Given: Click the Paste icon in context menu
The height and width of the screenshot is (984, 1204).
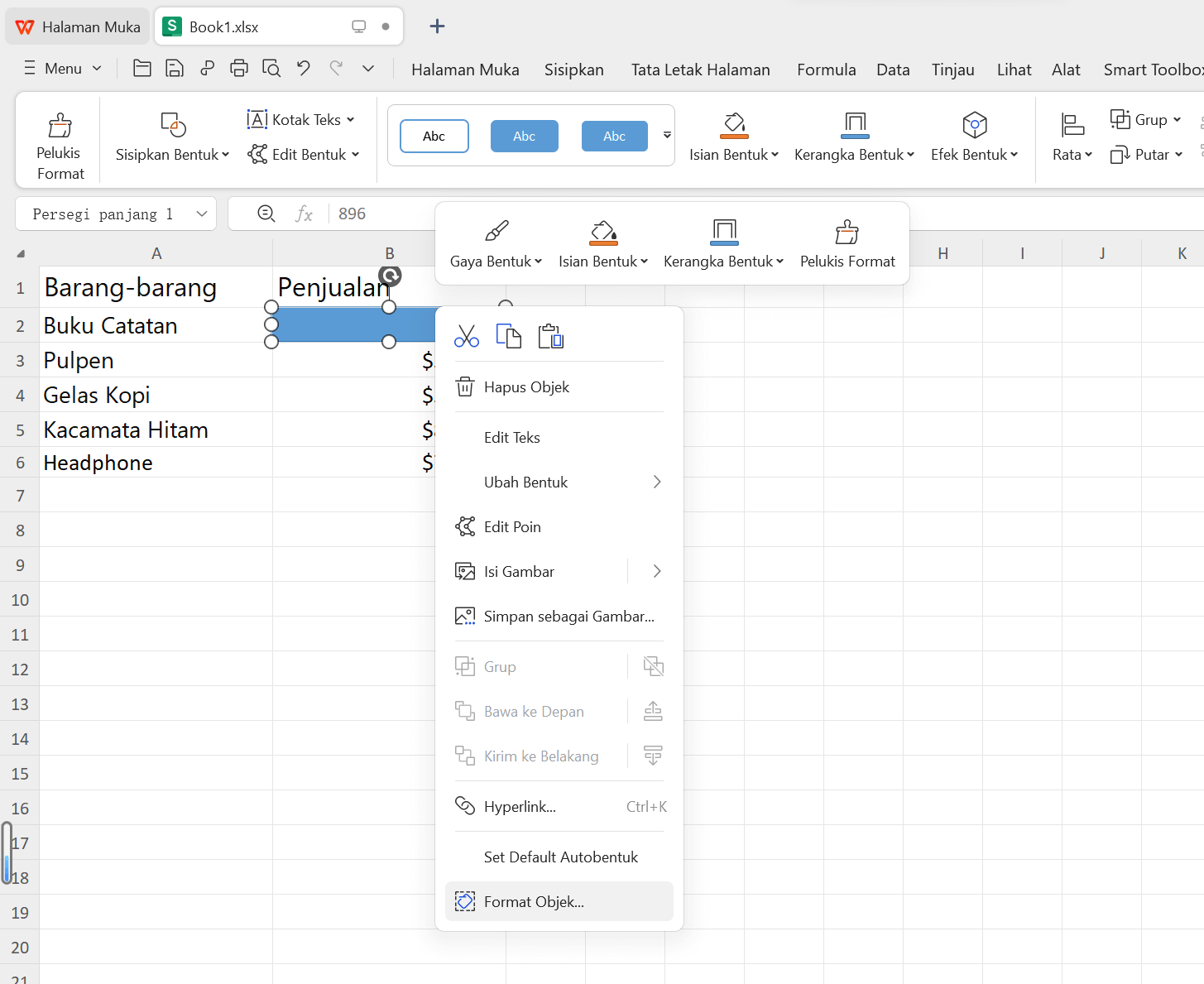Looking at the screenshot, I should [550, 336].
